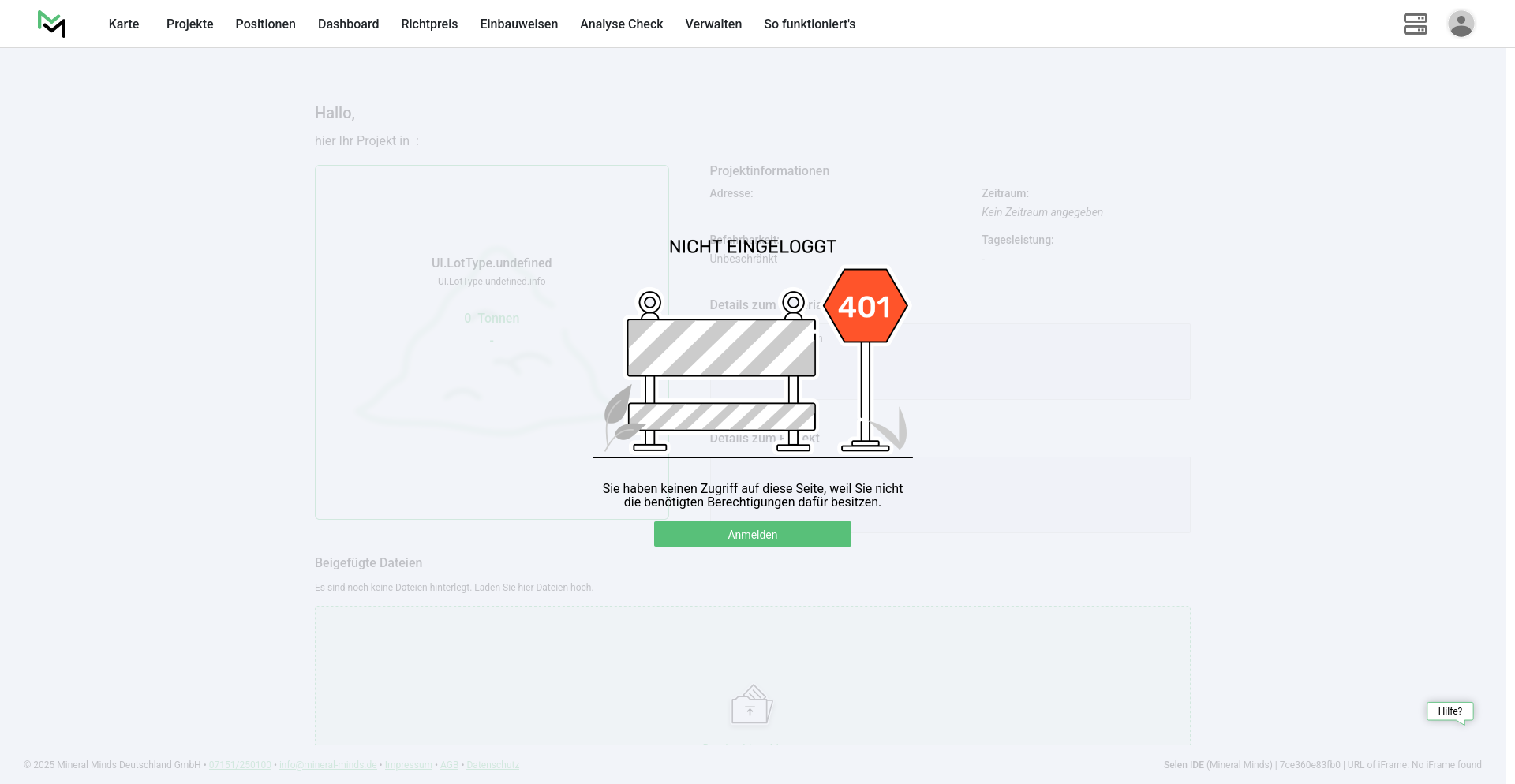Open the Datenschutz footer link
Image resolution: width=1515 pixels, height=784 pixels.
492,765
